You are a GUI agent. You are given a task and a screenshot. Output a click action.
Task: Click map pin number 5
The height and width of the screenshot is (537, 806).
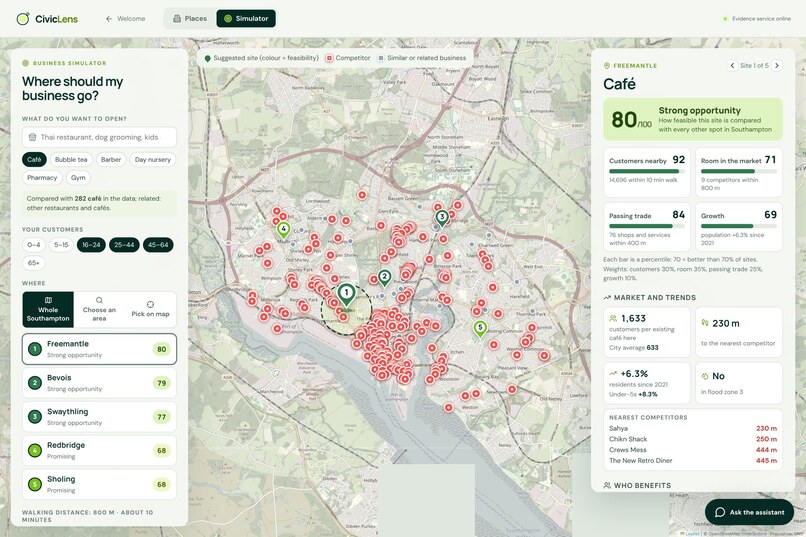(480, 329)
